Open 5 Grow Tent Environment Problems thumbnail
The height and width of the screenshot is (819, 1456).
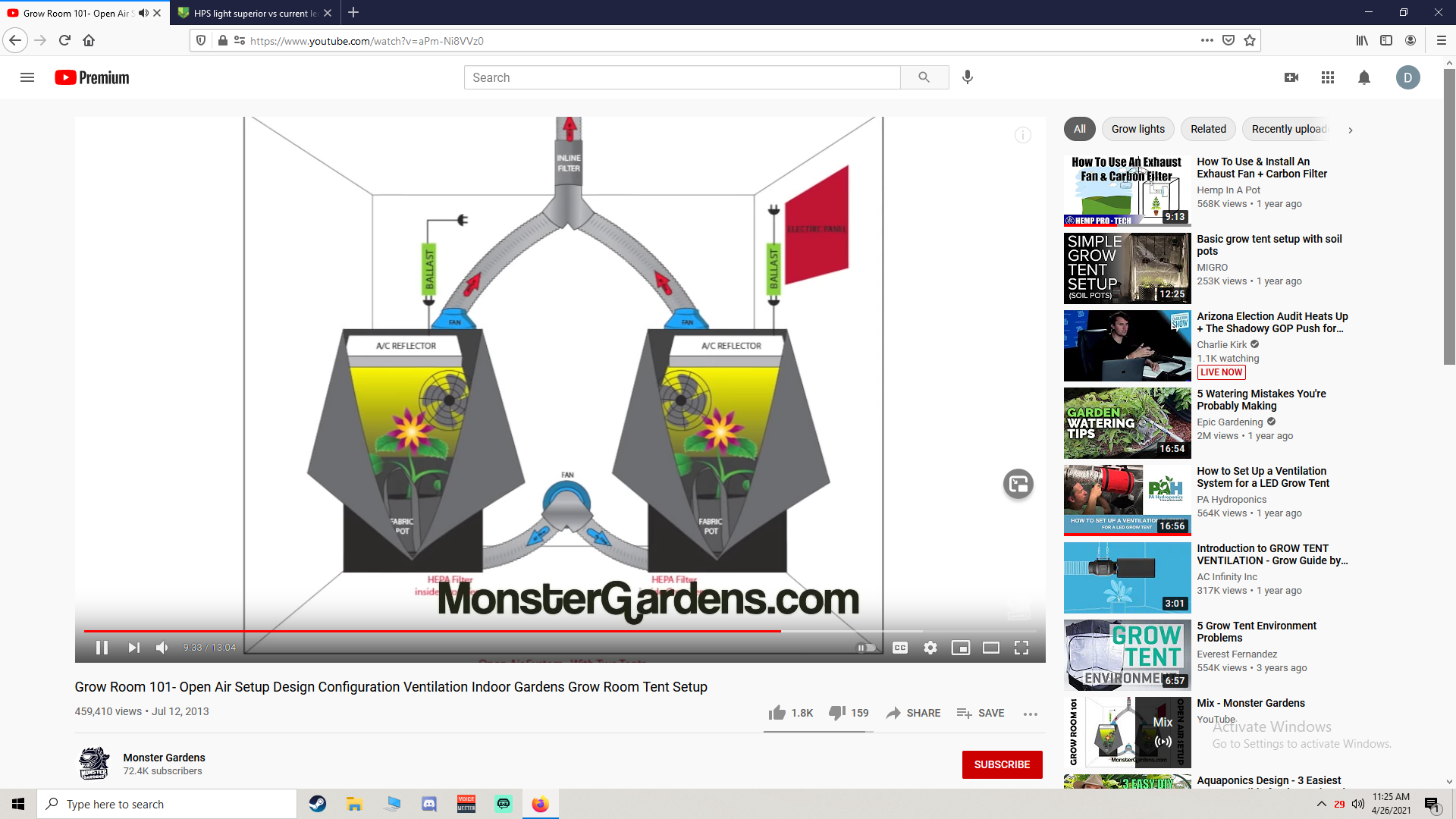click(1127, 654)
